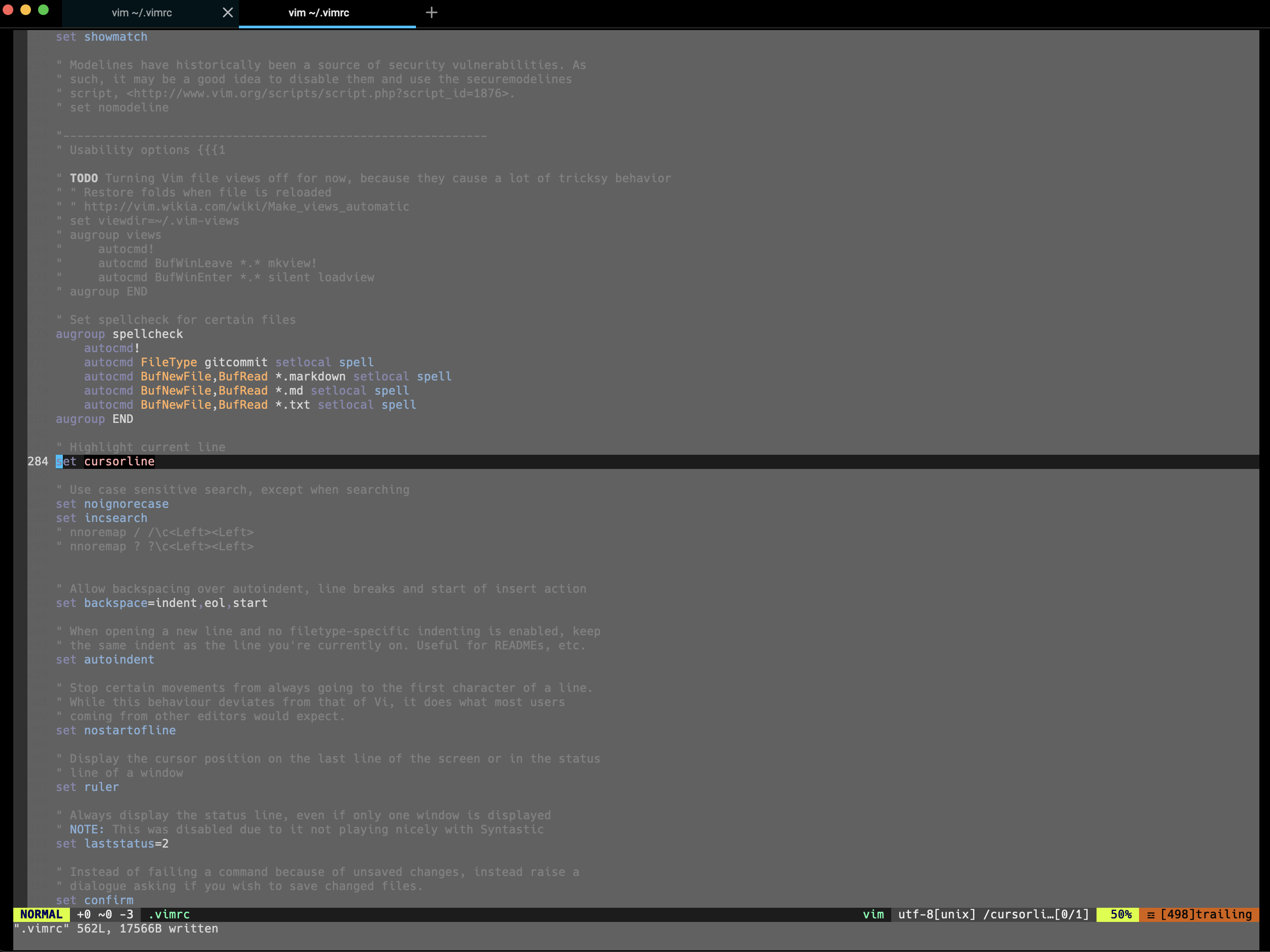Select the active vim ~/.vimrc tab
Image resolution: width=1270 pixels, height=952 pixels.
[x=319, y=12]
